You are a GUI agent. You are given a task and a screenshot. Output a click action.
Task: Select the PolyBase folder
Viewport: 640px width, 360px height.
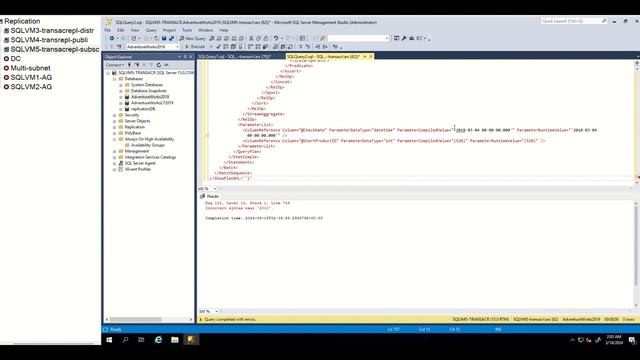pos(133,133)
